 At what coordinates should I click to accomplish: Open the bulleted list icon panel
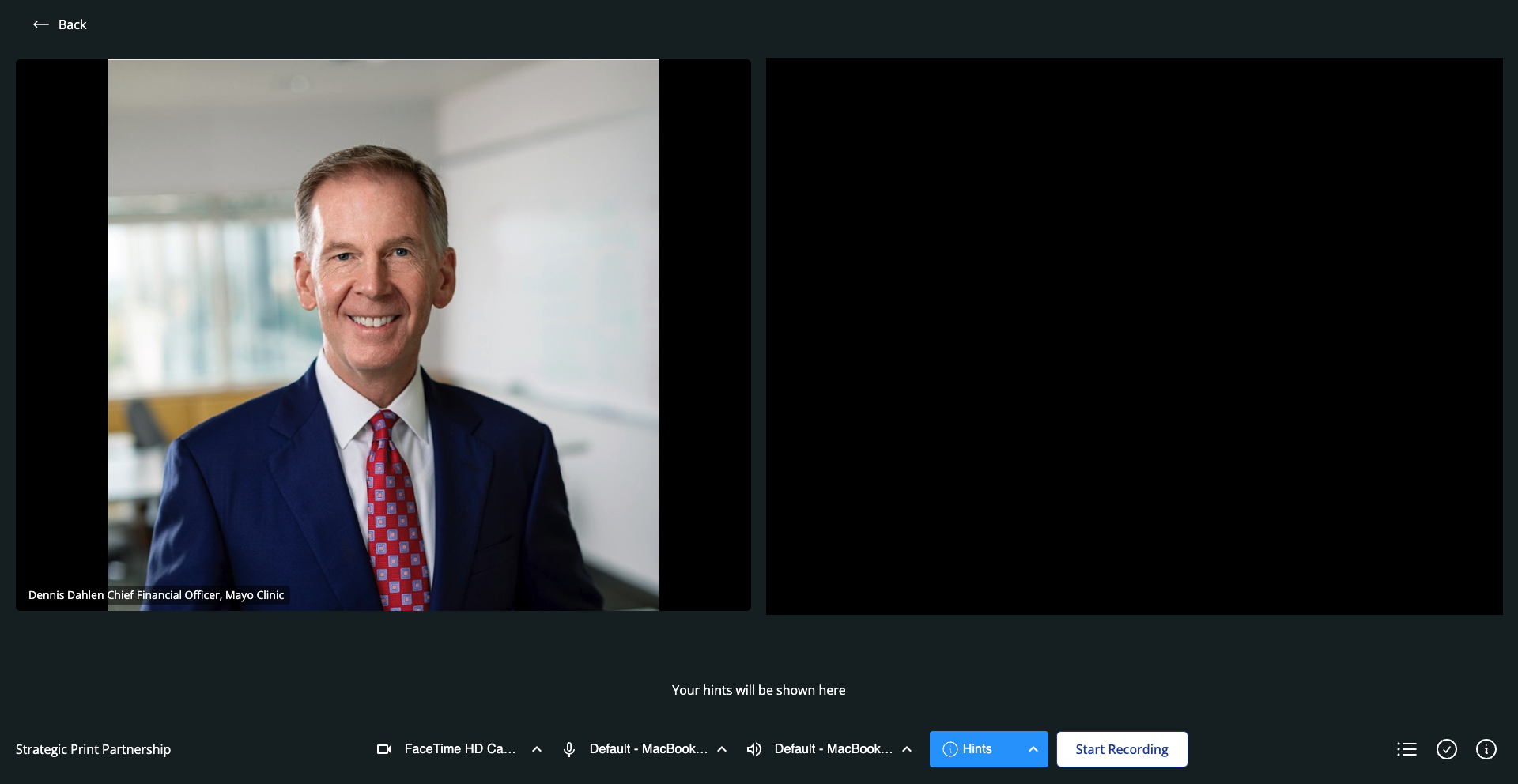click(x=1407, y=749)
